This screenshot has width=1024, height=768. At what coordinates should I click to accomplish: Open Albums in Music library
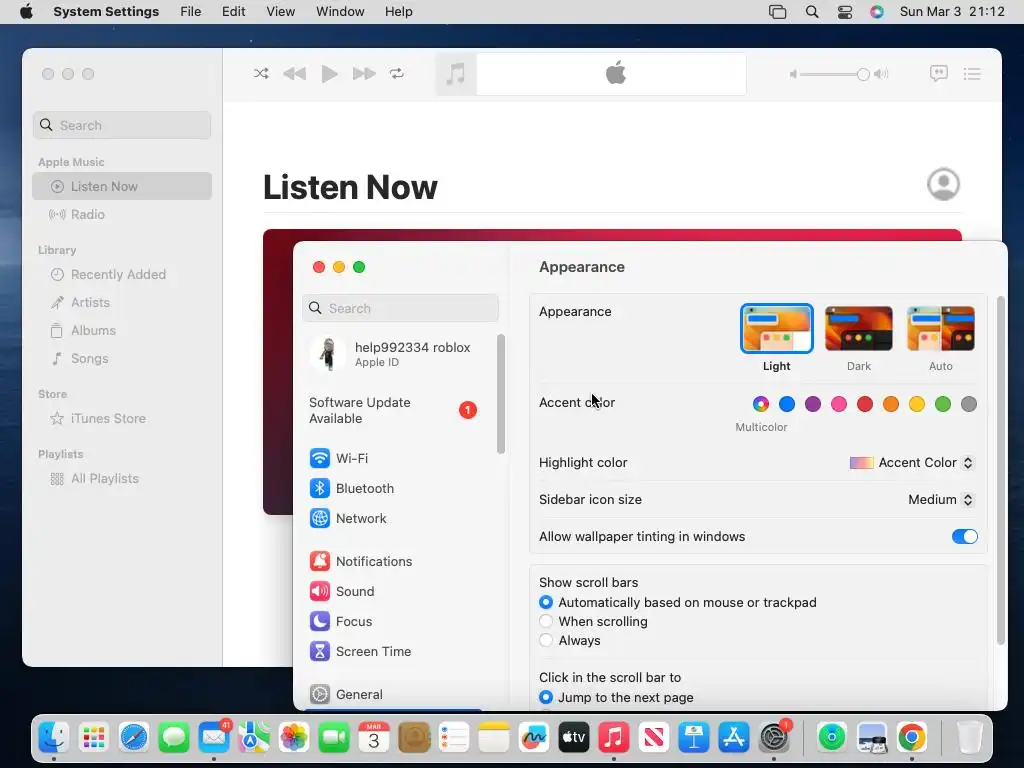pyautogui.click(x=122, y=330)
